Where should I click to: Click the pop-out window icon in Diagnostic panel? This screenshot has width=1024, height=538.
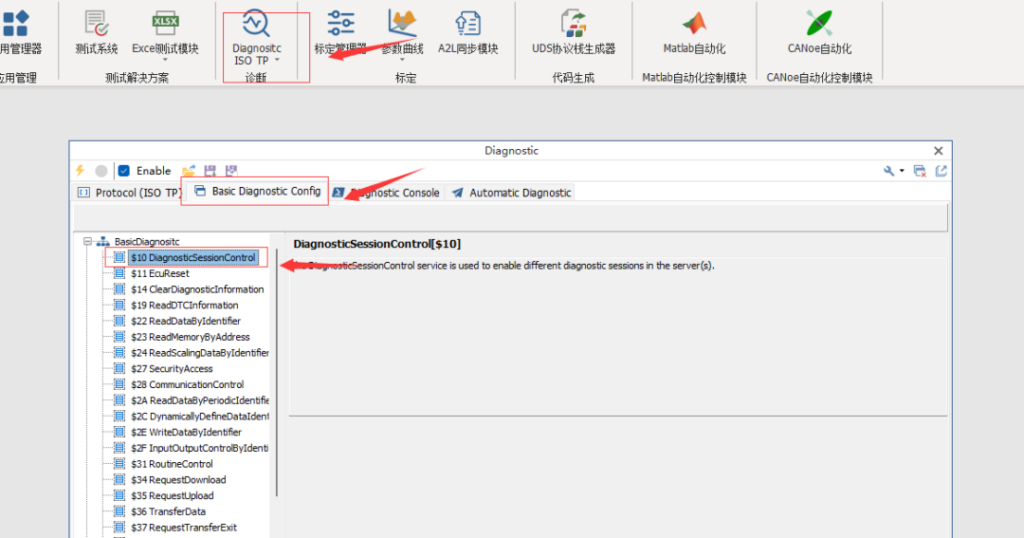(941, 171)
